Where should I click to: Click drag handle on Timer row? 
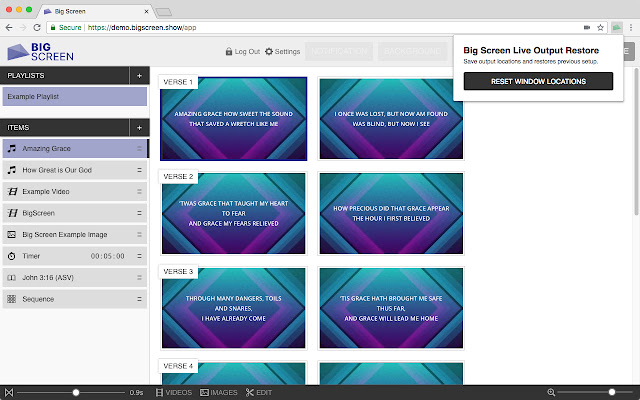[x=139, y=256]
